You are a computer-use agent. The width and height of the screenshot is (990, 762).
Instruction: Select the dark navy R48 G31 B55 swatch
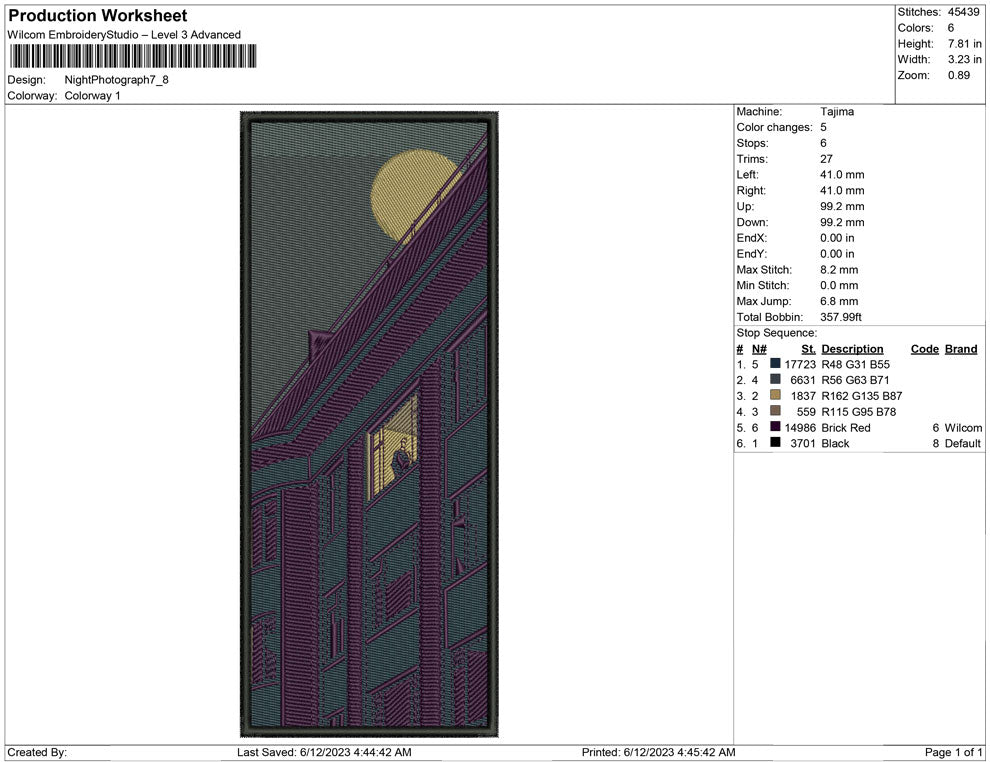click(x=775, y=364)
